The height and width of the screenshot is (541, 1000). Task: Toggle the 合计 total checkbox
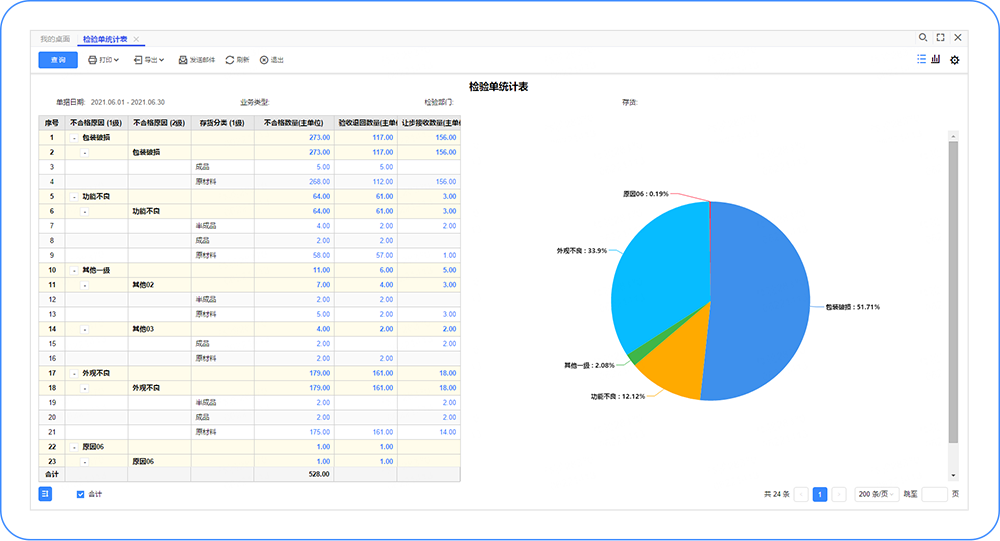pyautogui.click(x=81, y=494)
